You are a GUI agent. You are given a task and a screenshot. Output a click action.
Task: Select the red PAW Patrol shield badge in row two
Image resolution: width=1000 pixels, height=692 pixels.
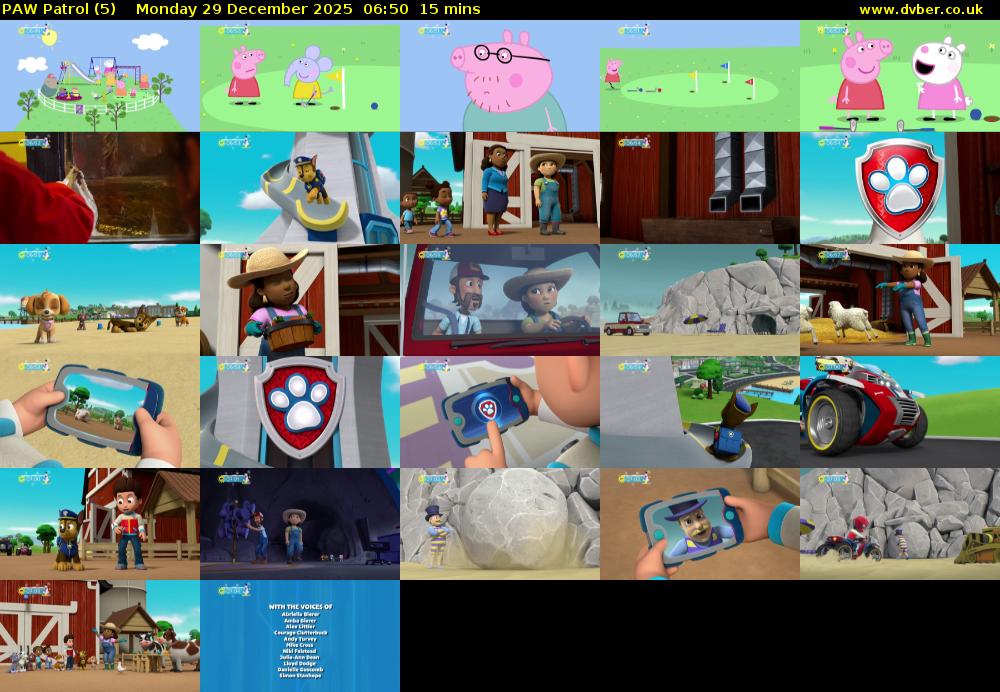(x=899, y=188)
